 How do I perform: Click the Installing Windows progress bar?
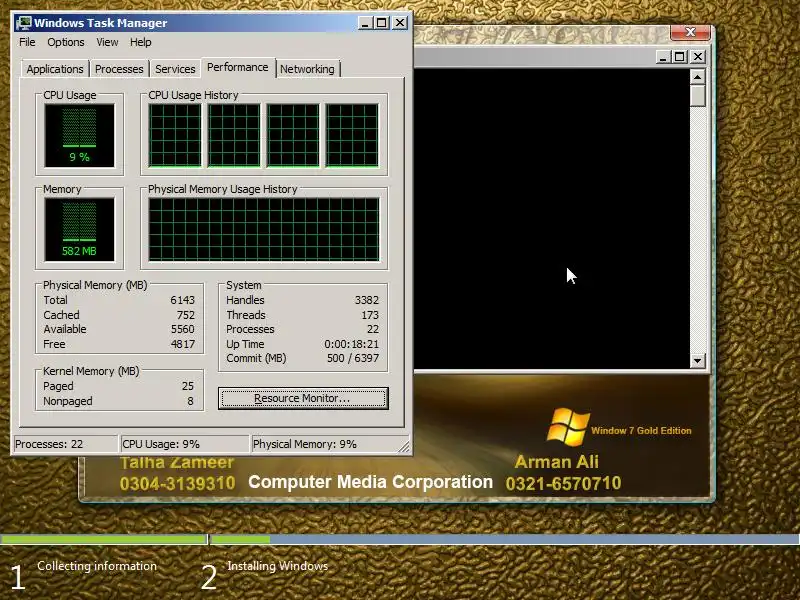[x=505, y=539]
